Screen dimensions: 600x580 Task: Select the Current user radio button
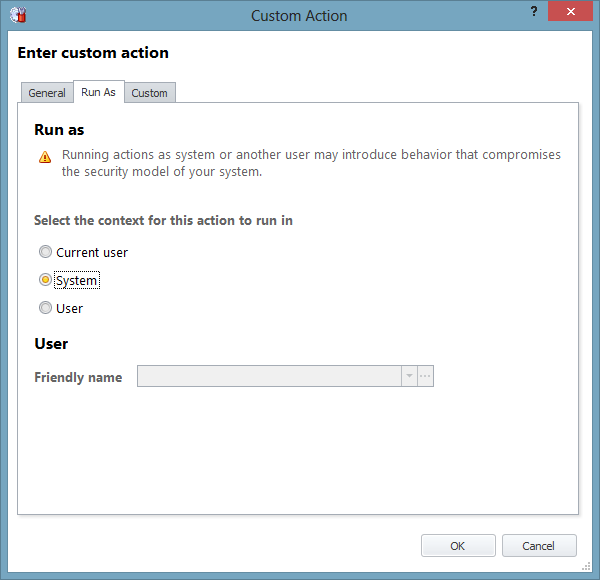[45, 252]
